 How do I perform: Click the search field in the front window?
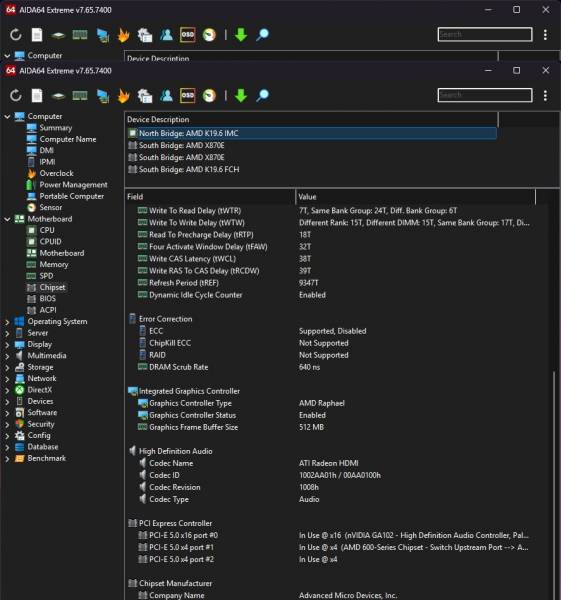[x=485, y=95]
